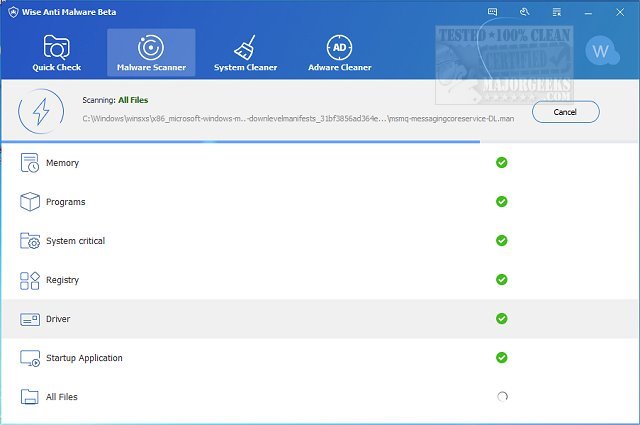Click the feedback message icon in title bar

click(493, 12)
